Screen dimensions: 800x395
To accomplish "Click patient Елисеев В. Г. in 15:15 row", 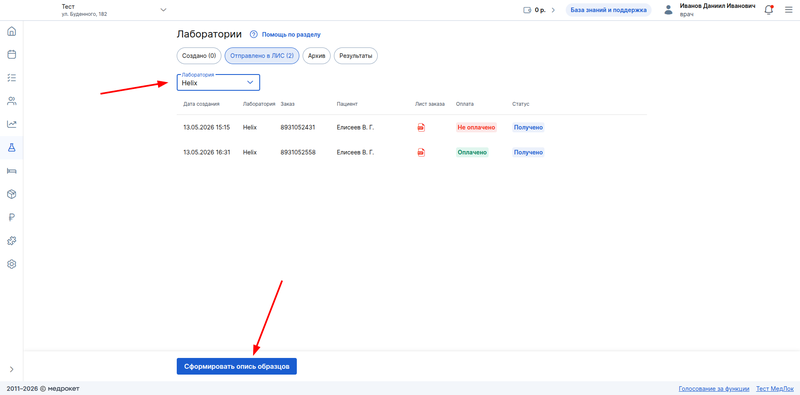I will click(355, 128).
